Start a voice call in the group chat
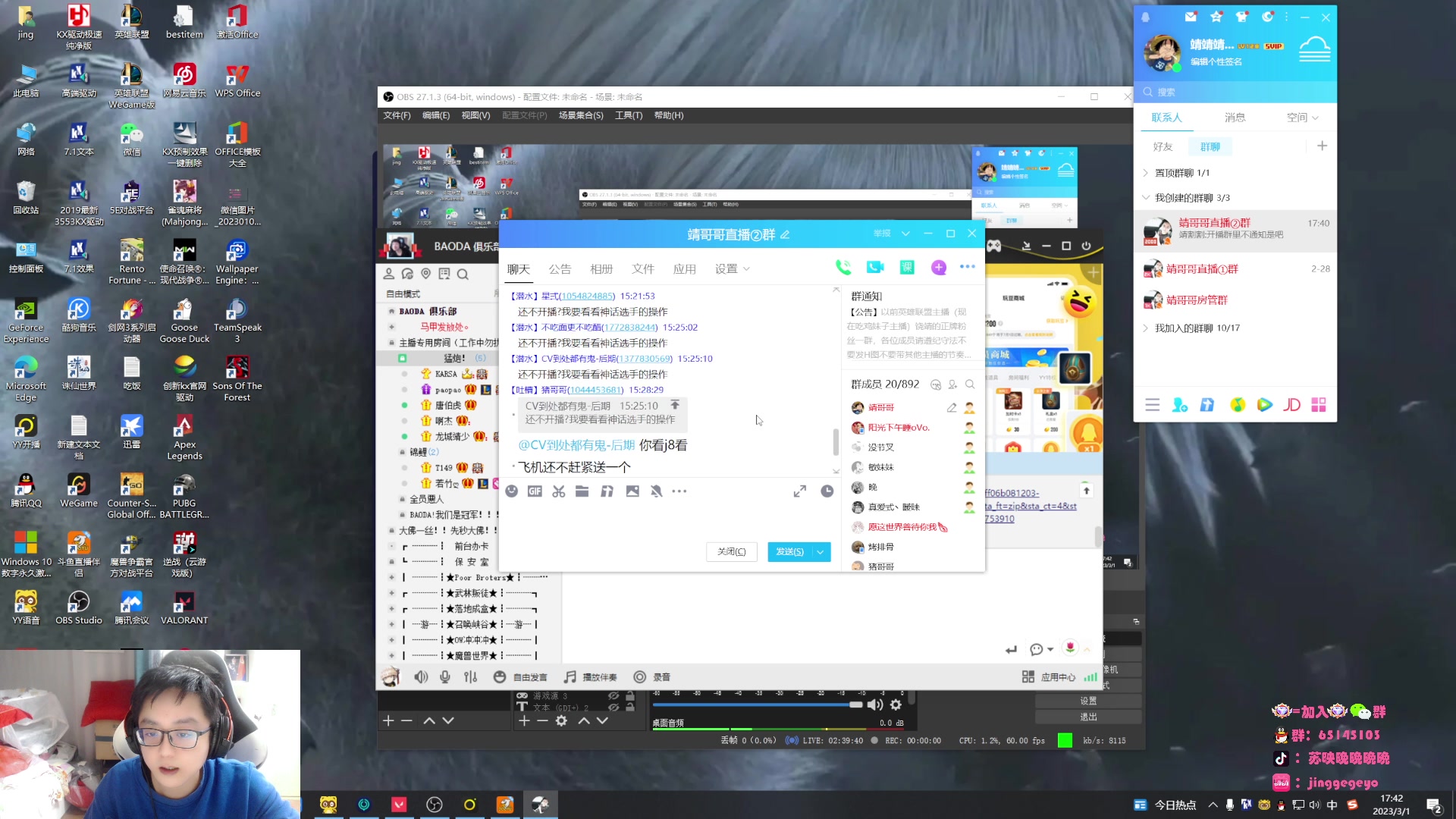Viewport: 1456px width, 819px height. (843, 267)
